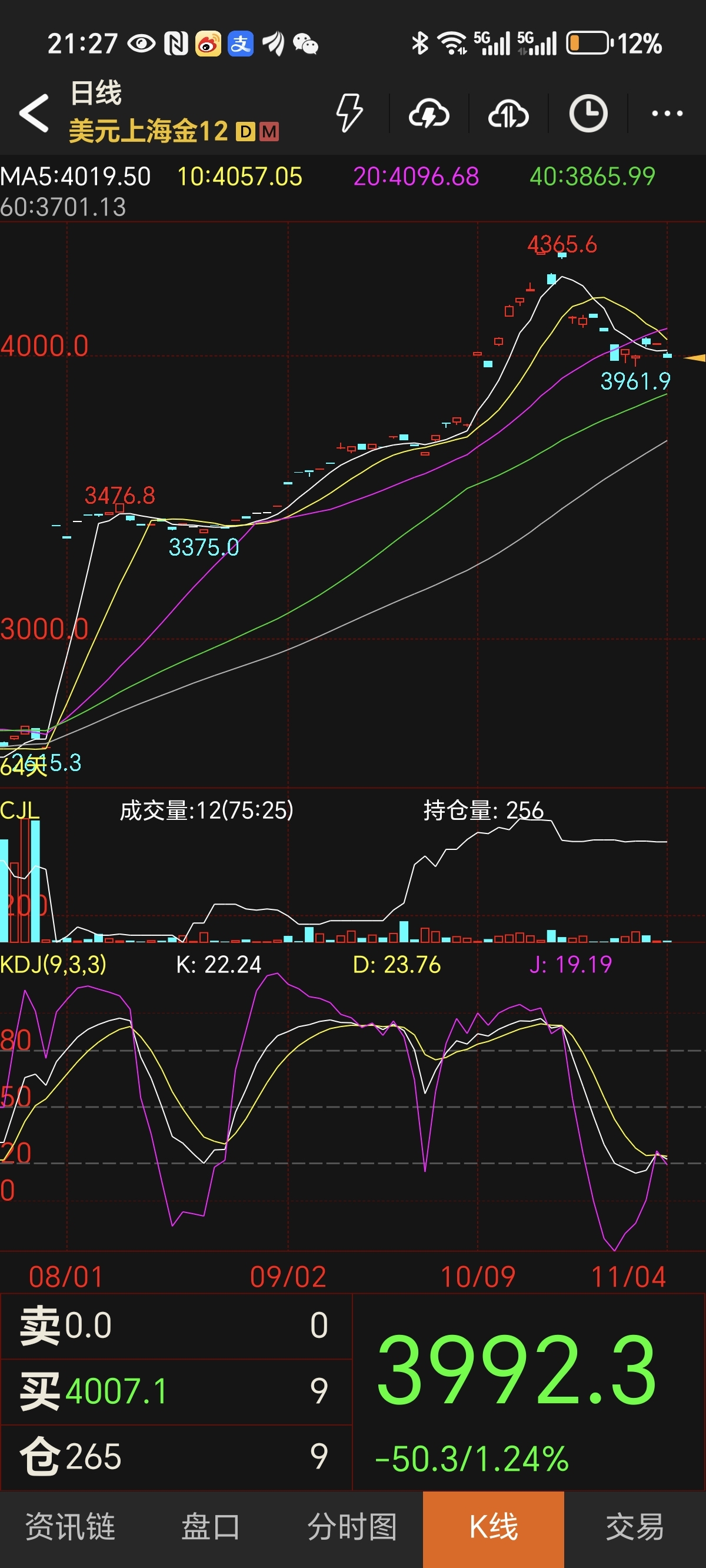Viewport: 706px width, 1568px height.
Task: Tap the 4365.6 high price marker
Action: 562,245
